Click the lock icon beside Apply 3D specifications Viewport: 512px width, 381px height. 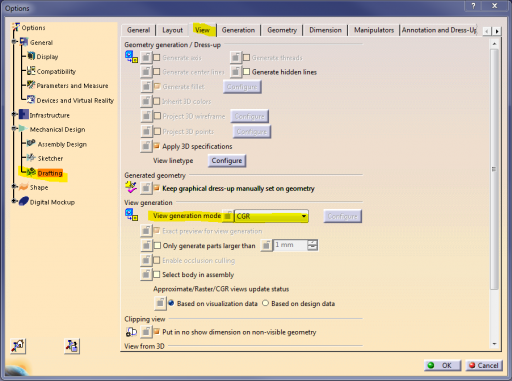tap(146, 146)
